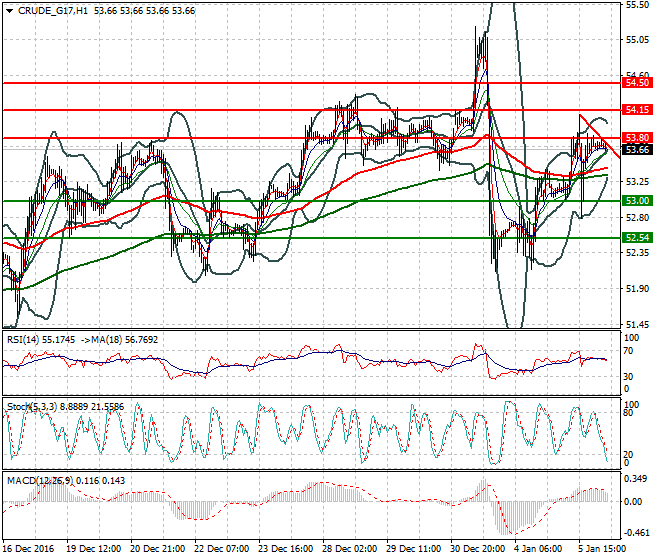Click the 5 Jan 15:00 time axis label
The height and width of the screenshot is (560, 660).
pos(602,549)
